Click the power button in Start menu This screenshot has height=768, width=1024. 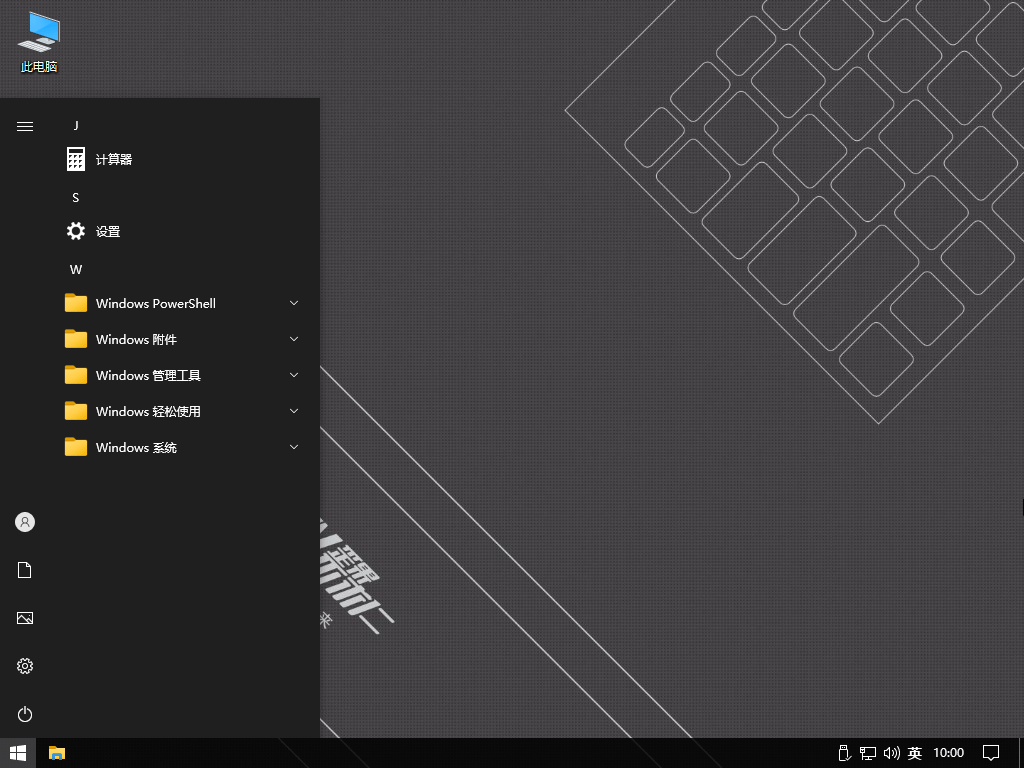coord(24,714)
